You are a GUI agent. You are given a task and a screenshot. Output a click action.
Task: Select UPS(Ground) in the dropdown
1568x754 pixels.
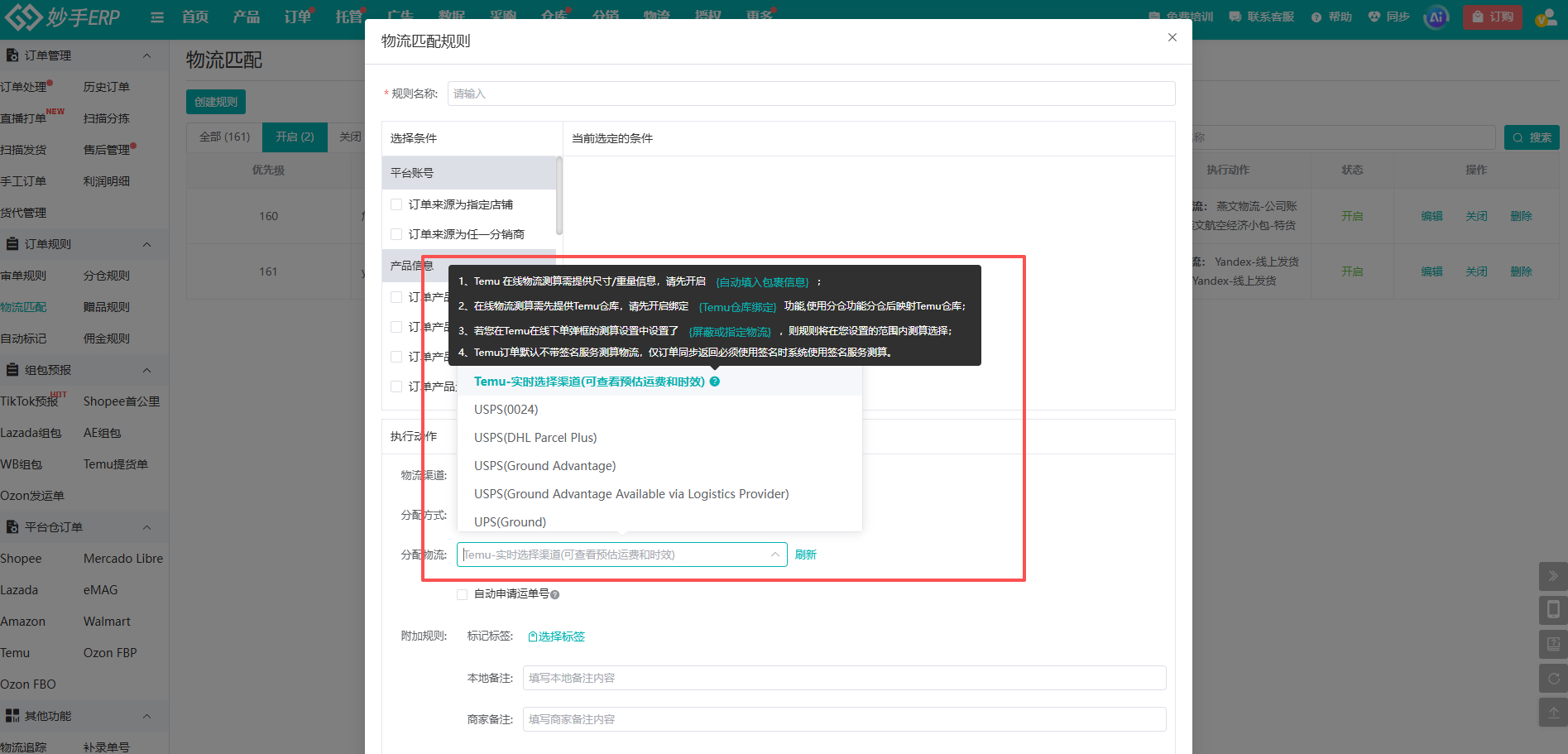coord(659,521)
